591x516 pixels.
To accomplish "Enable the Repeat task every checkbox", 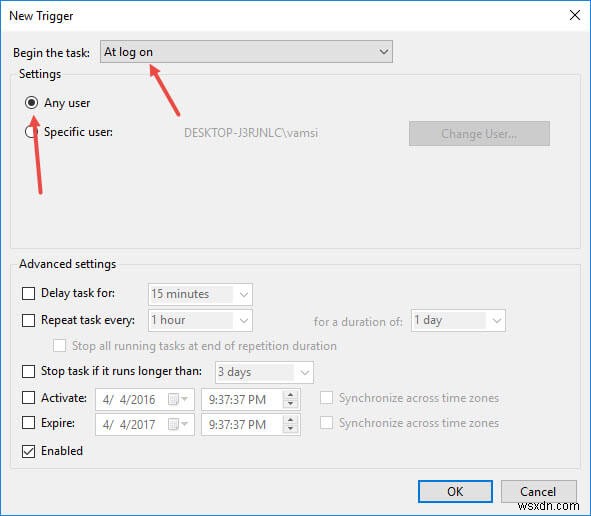I will (29, 320).
